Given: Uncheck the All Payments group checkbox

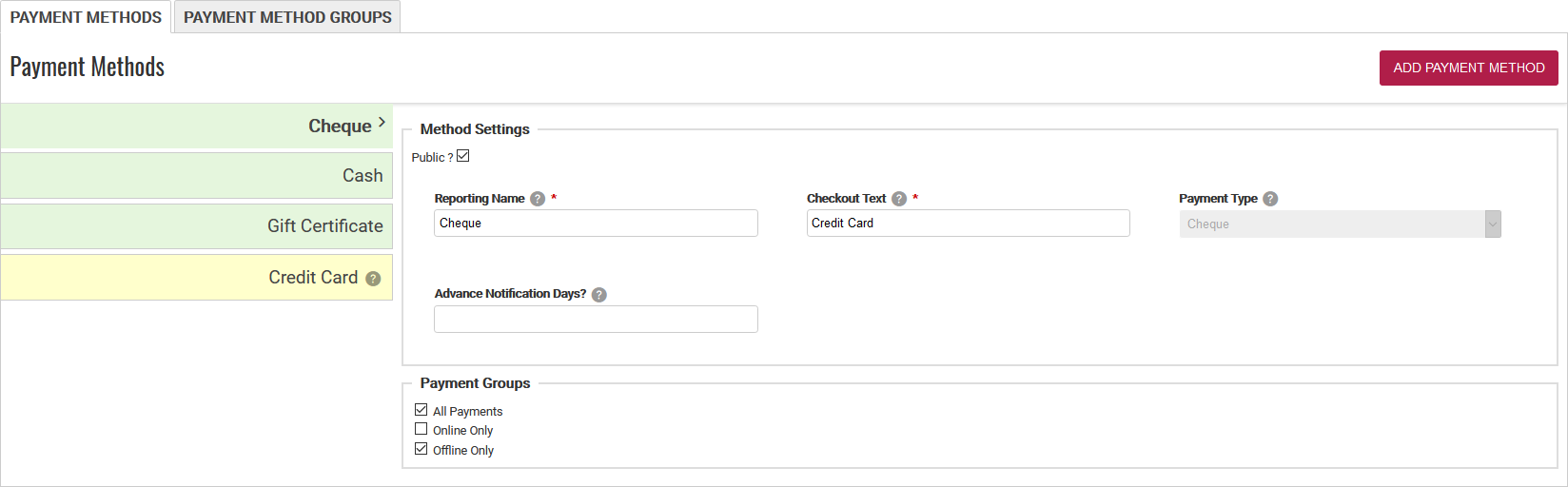Looking at the screenshot, I should (421, 410).
